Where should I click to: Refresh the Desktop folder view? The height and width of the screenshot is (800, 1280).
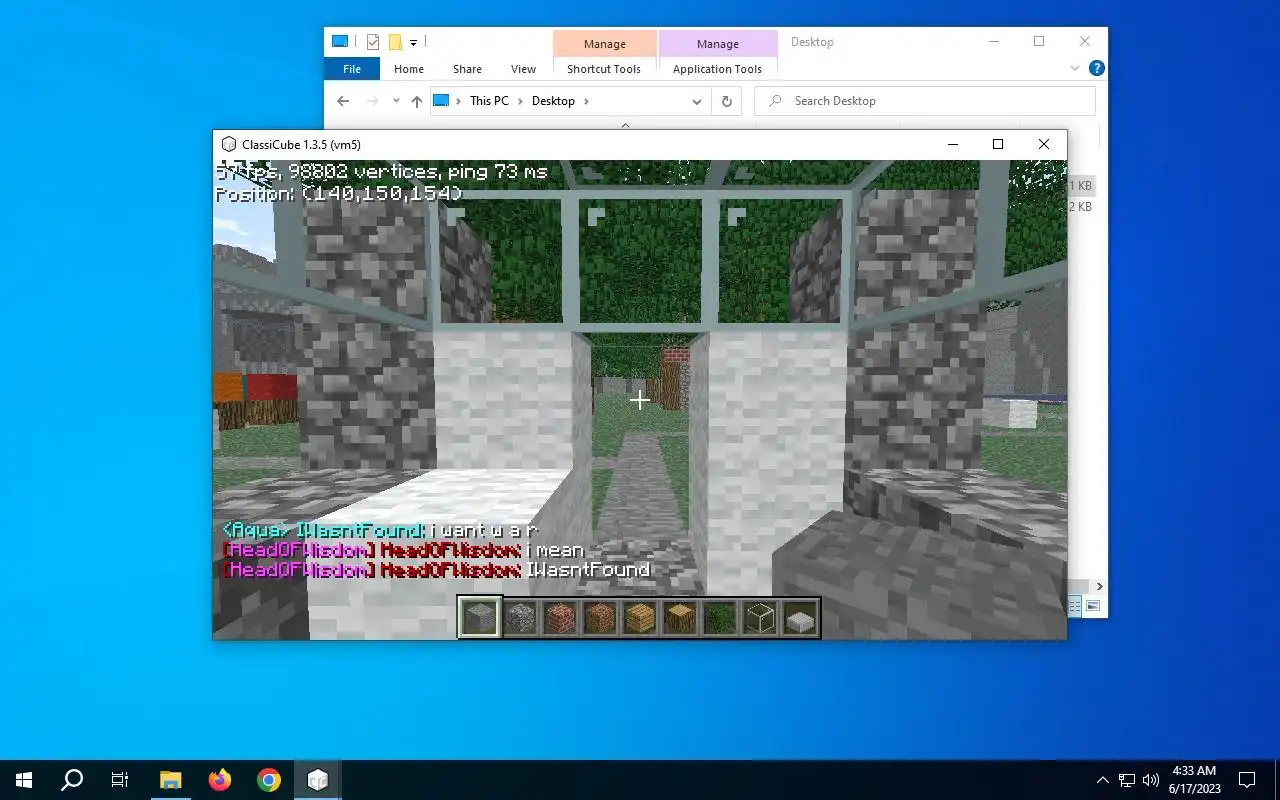point(727,101)
